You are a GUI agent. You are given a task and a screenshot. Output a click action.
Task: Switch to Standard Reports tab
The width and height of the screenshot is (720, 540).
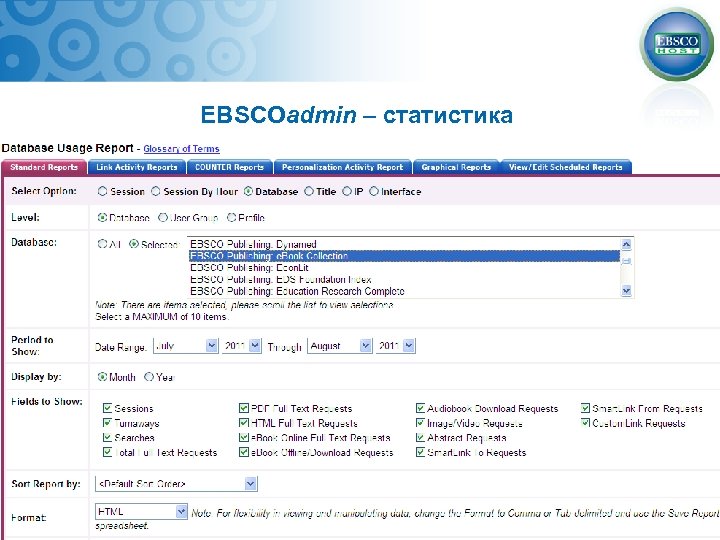44,167
